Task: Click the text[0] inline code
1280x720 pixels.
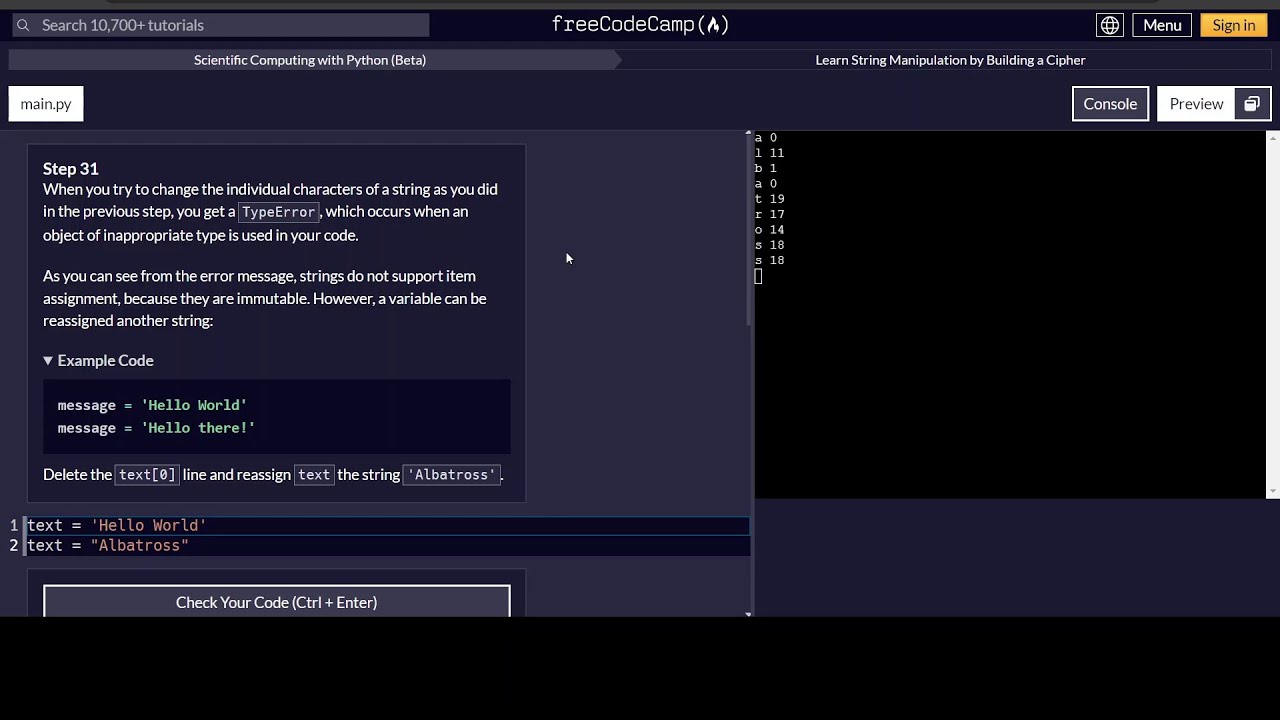Action: (147, 475)
